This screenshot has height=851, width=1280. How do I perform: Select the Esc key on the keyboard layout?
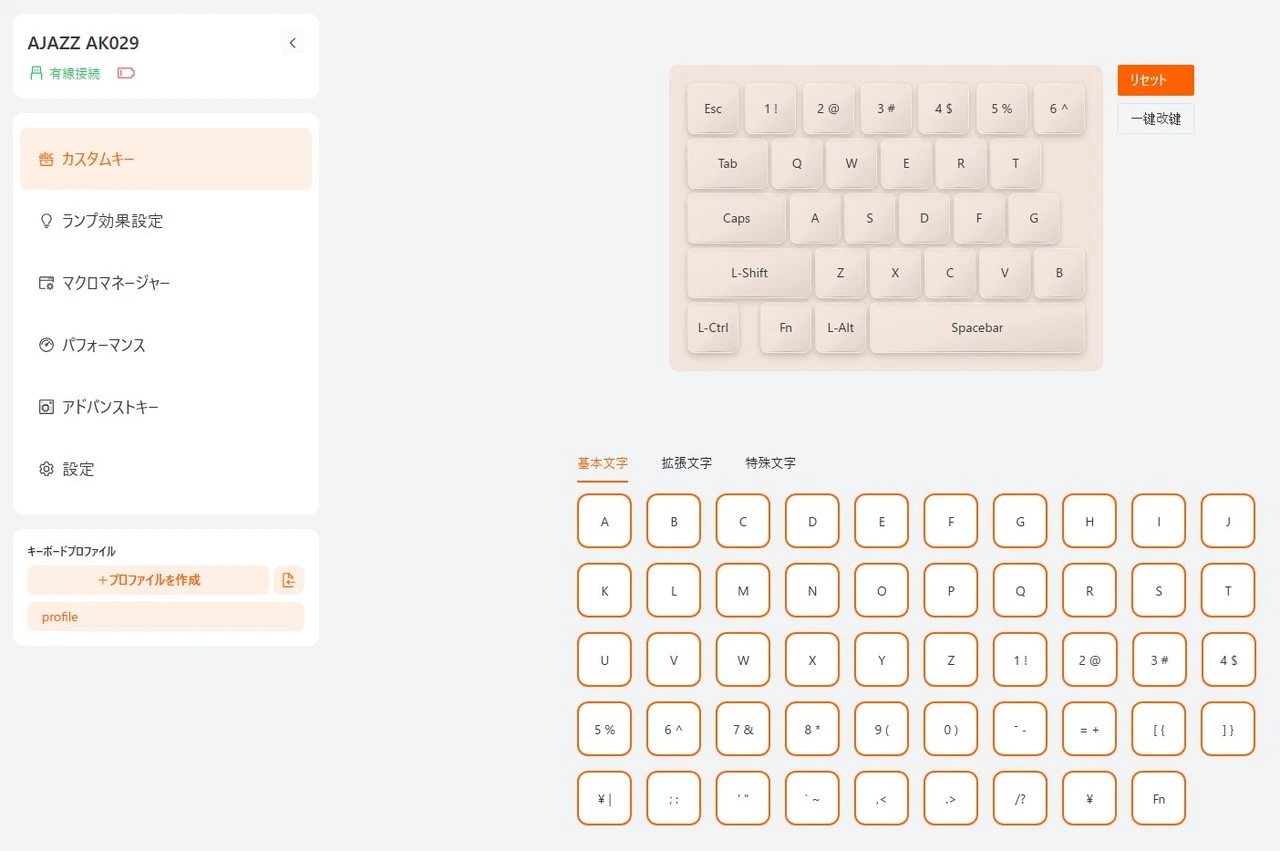coord(712,109)
